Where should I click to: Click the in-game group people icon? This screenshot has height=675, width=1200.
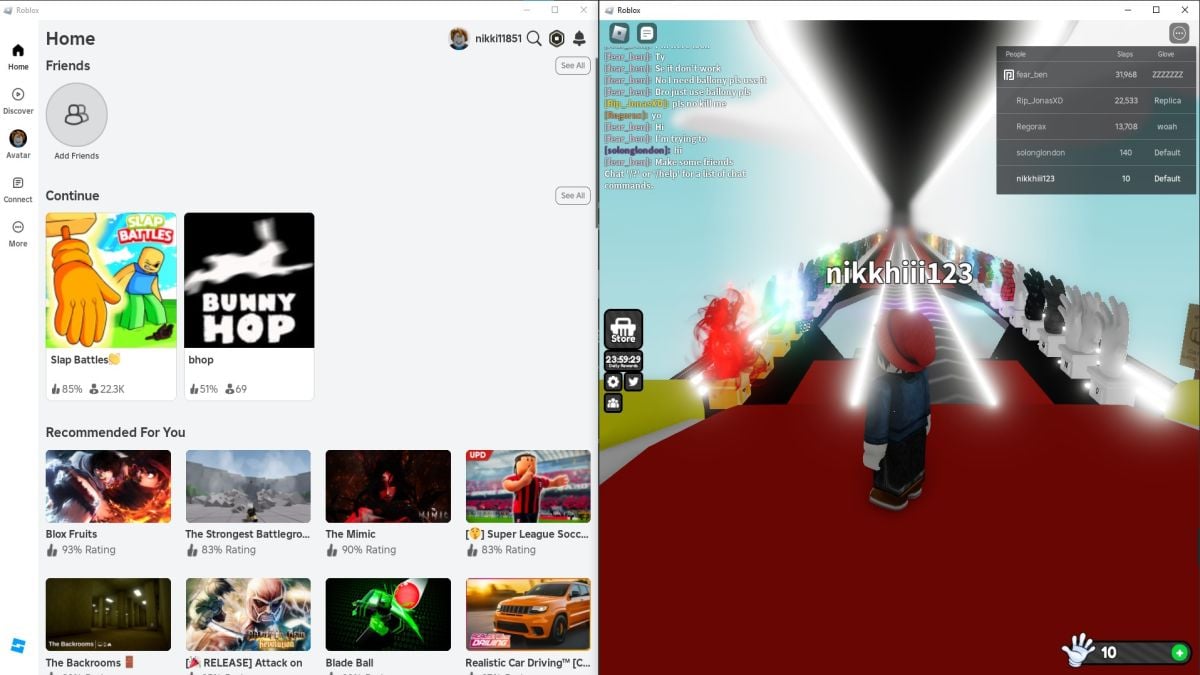pos(613,403)
